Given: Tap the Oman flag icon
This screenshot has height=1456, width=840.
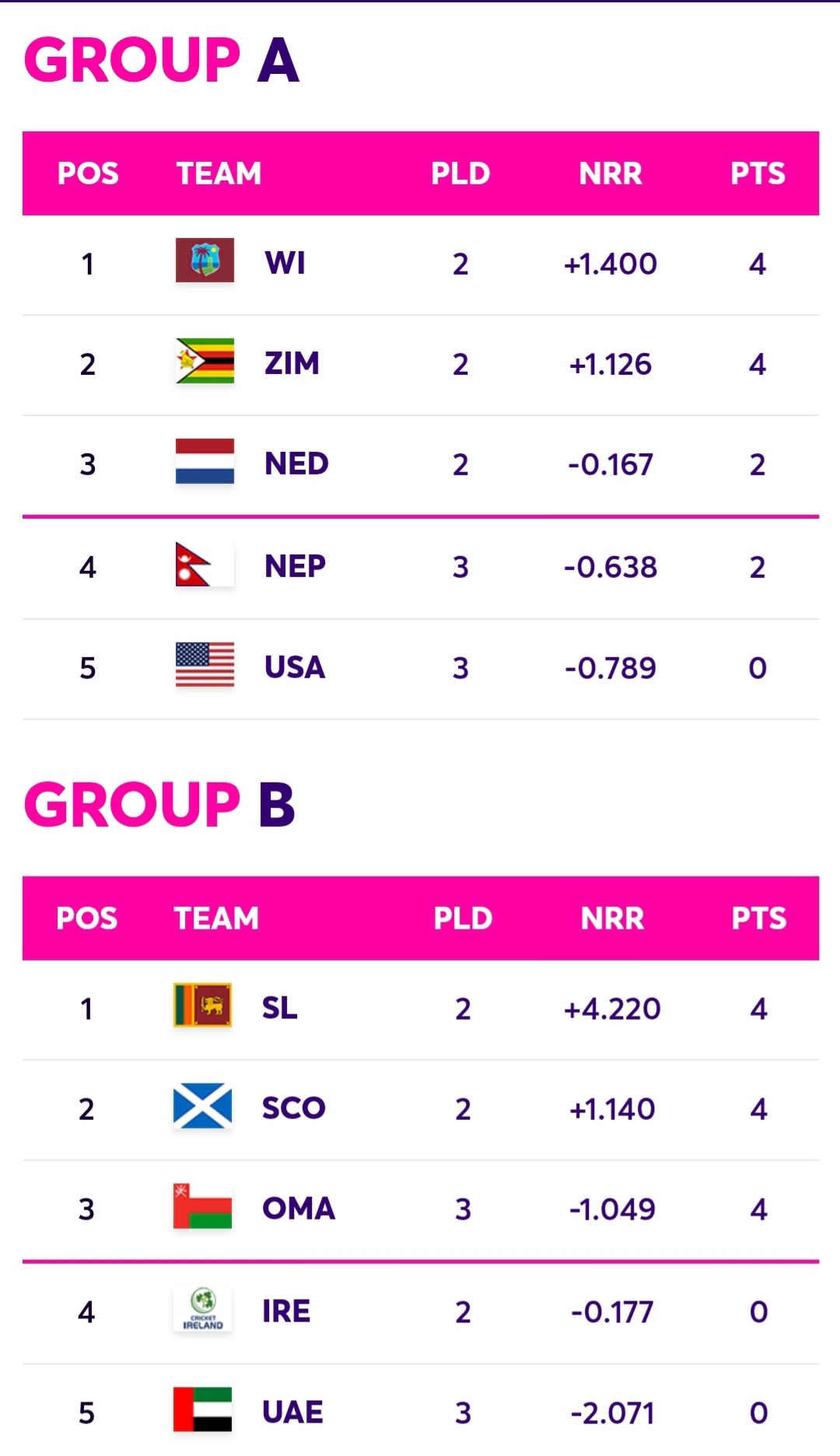Looking at the screenshot, I should 202,1206.
